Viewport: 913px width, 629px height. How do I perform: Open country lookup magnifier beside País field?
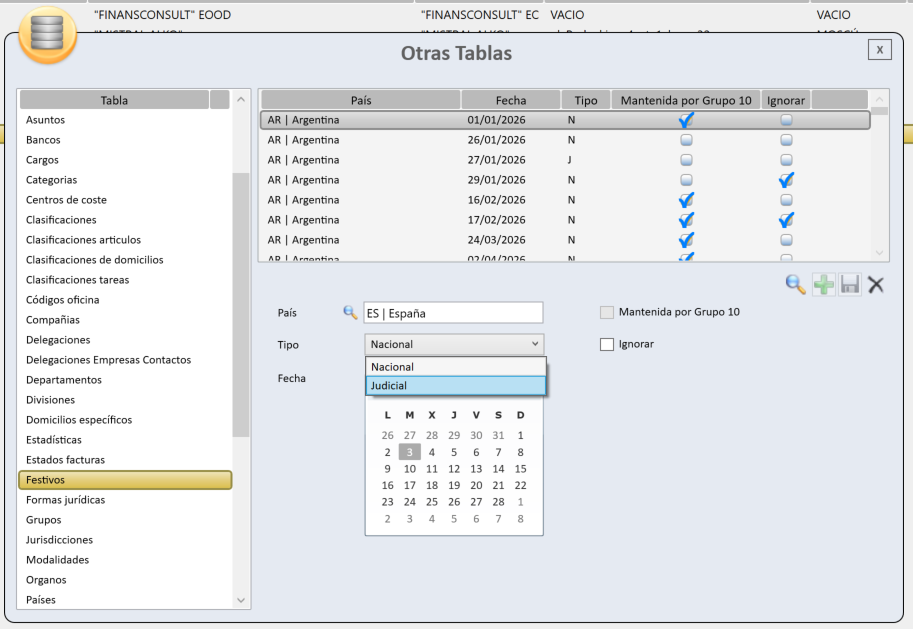[350, 313]
